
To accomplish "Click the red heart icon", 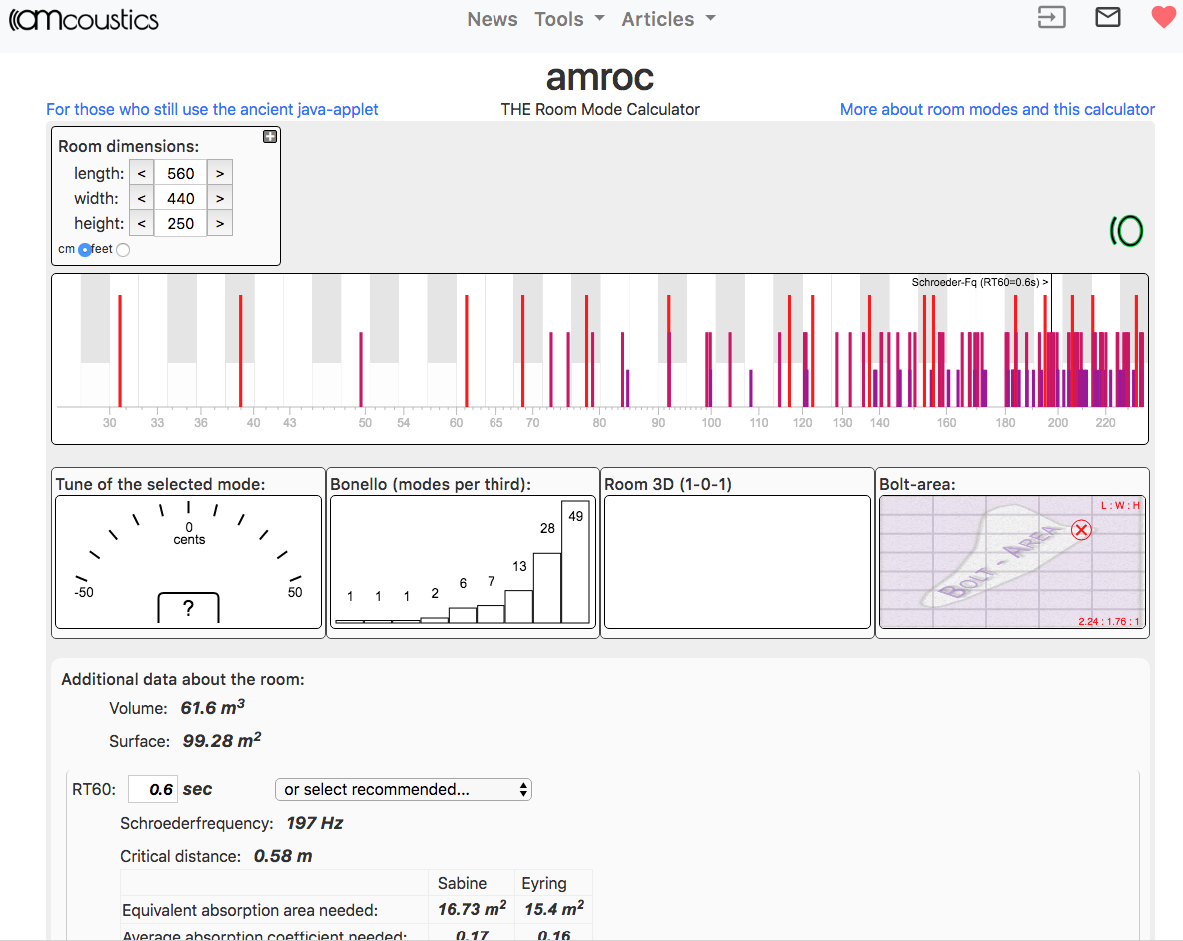I will coord(1164,17).
